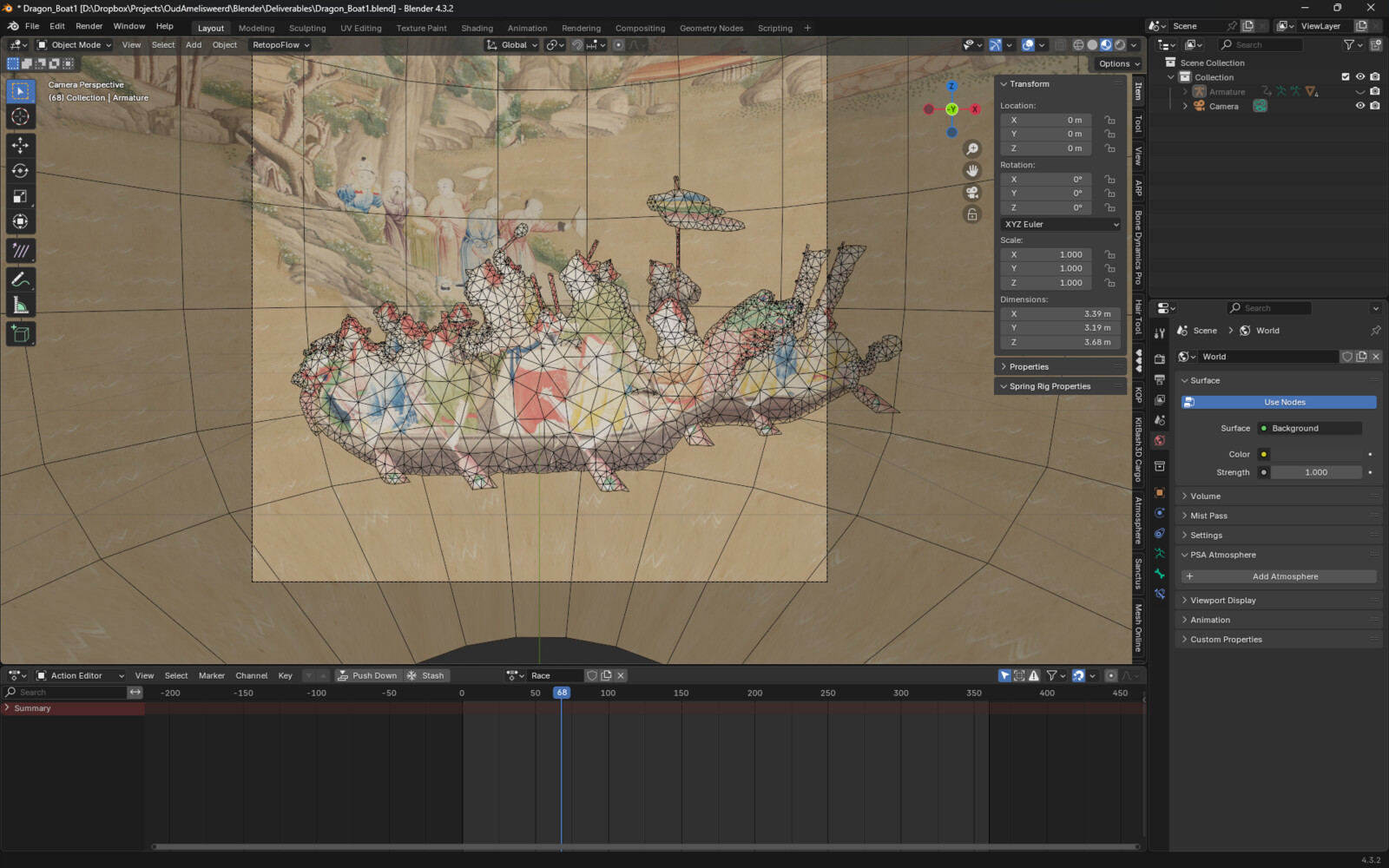The width and height of the screenshot is (1389, 868).
Task: Open the Action Editor mode dropdown
Action: [x=80, y=676]
